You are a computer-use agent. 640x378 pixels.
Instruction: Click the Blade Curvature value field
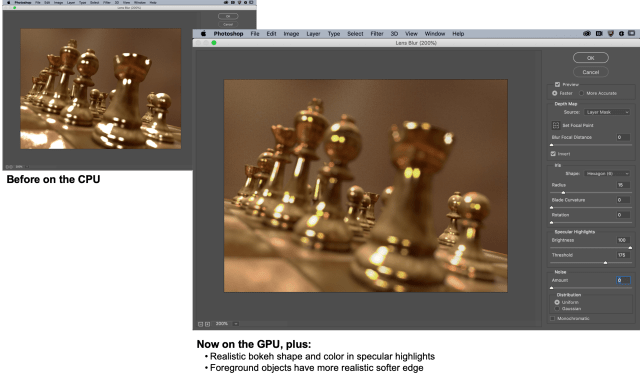pos(623,200)
